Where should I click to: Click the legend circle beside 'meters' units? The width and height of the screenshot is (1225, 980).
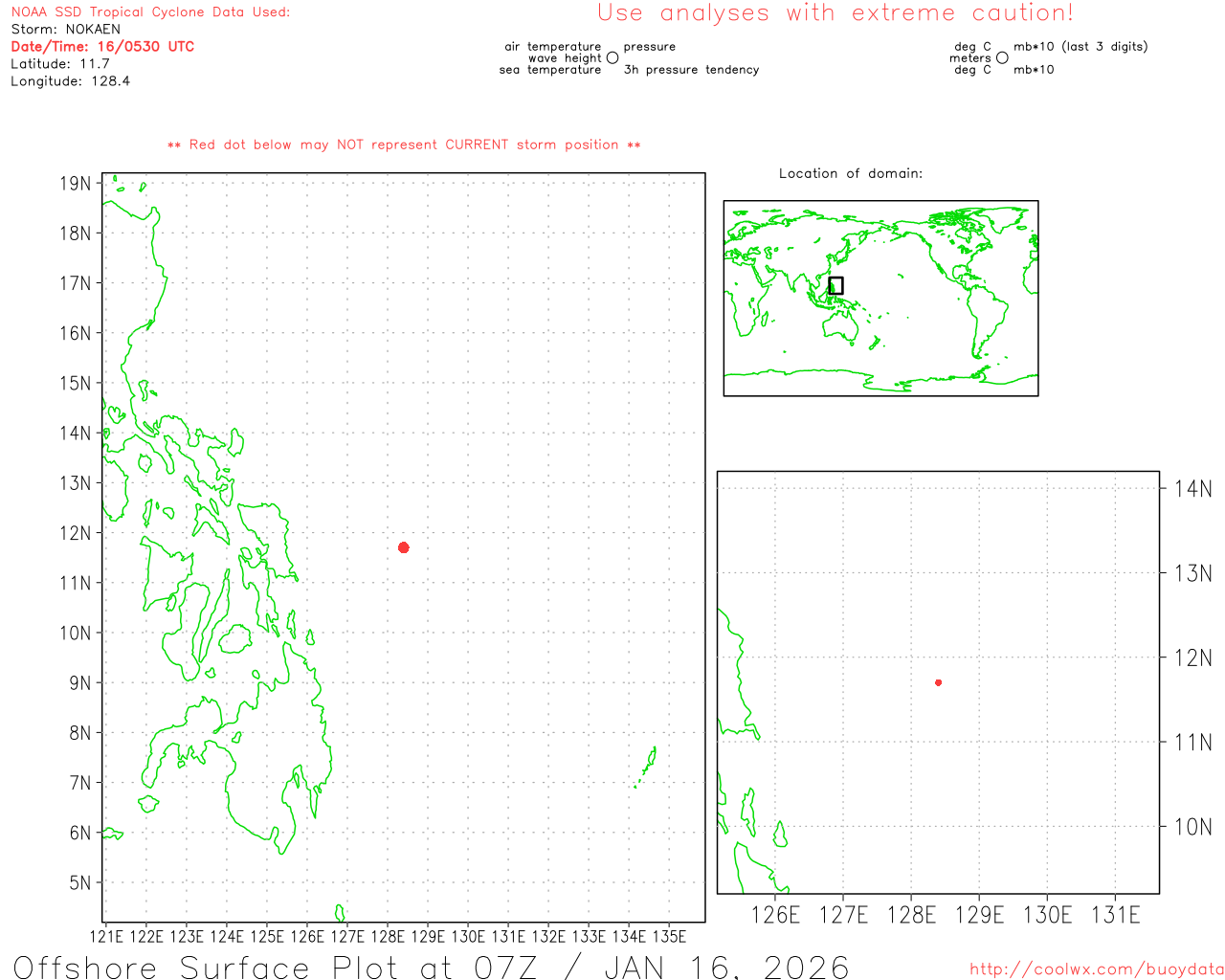[x=1002, y=58]
